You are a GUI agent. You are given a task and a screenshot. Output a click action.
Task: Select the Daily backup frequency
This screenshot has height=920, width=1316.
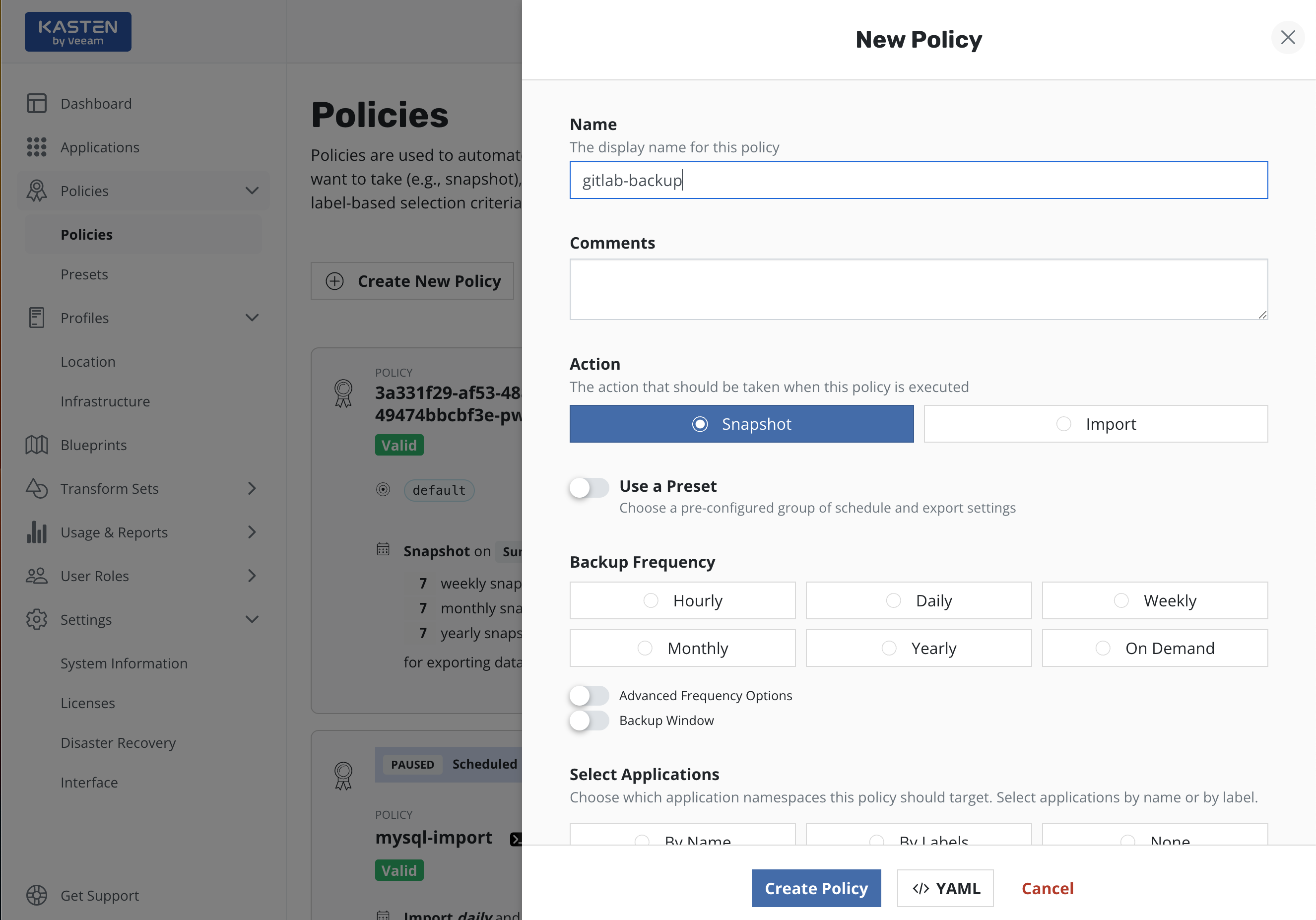[918, 600]
